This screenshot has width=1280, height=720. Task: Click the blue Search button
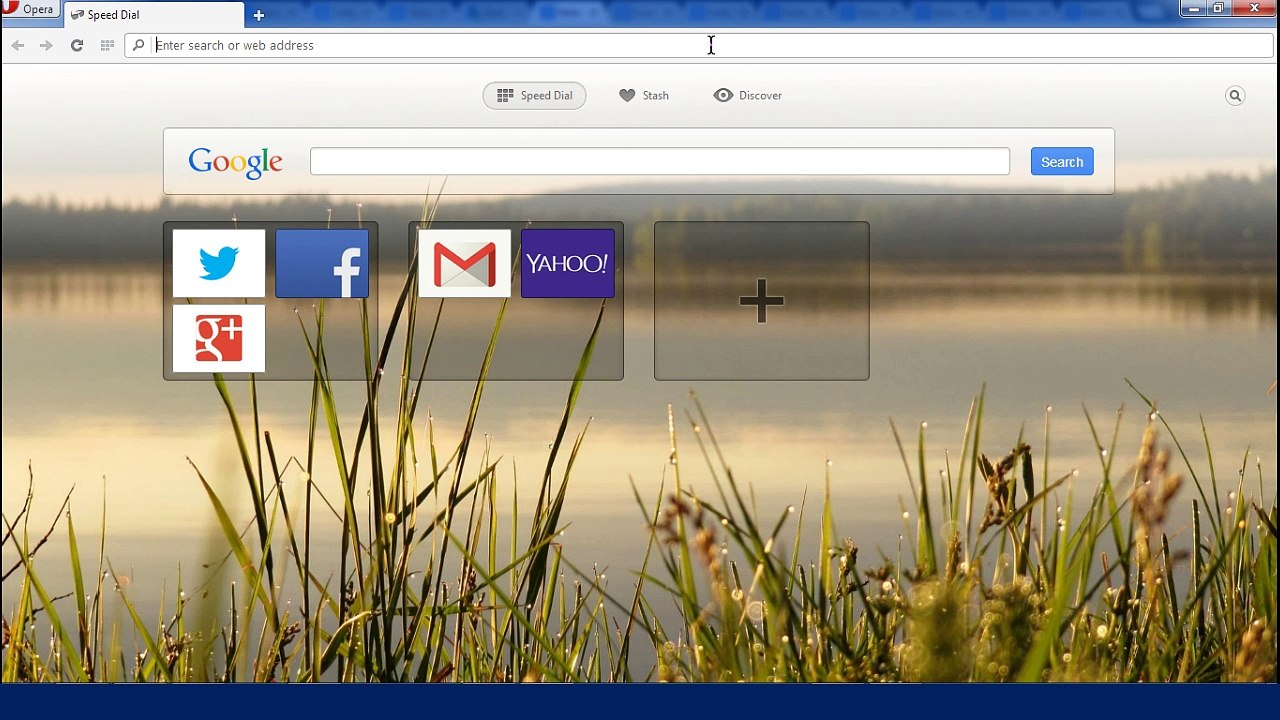1062,162
